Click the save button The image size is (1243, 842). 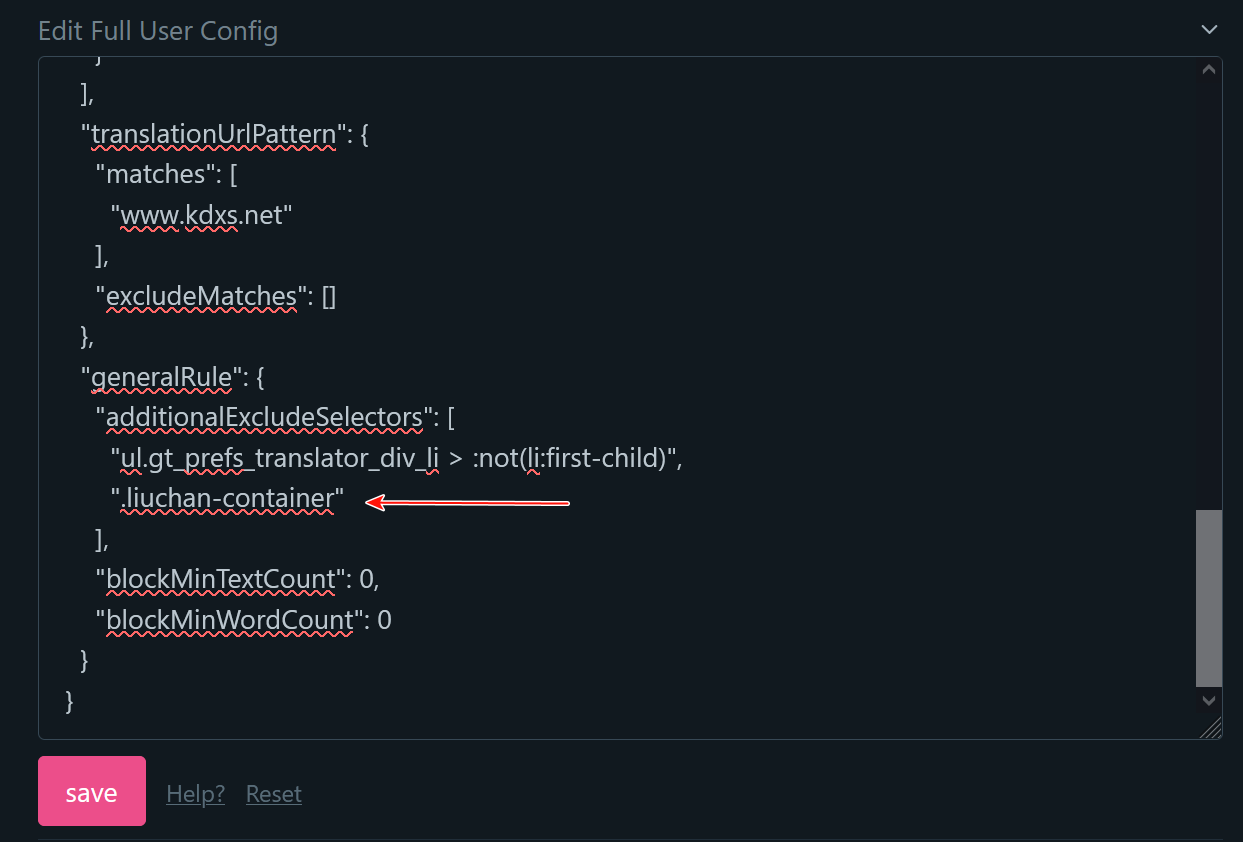coord(91,791)
